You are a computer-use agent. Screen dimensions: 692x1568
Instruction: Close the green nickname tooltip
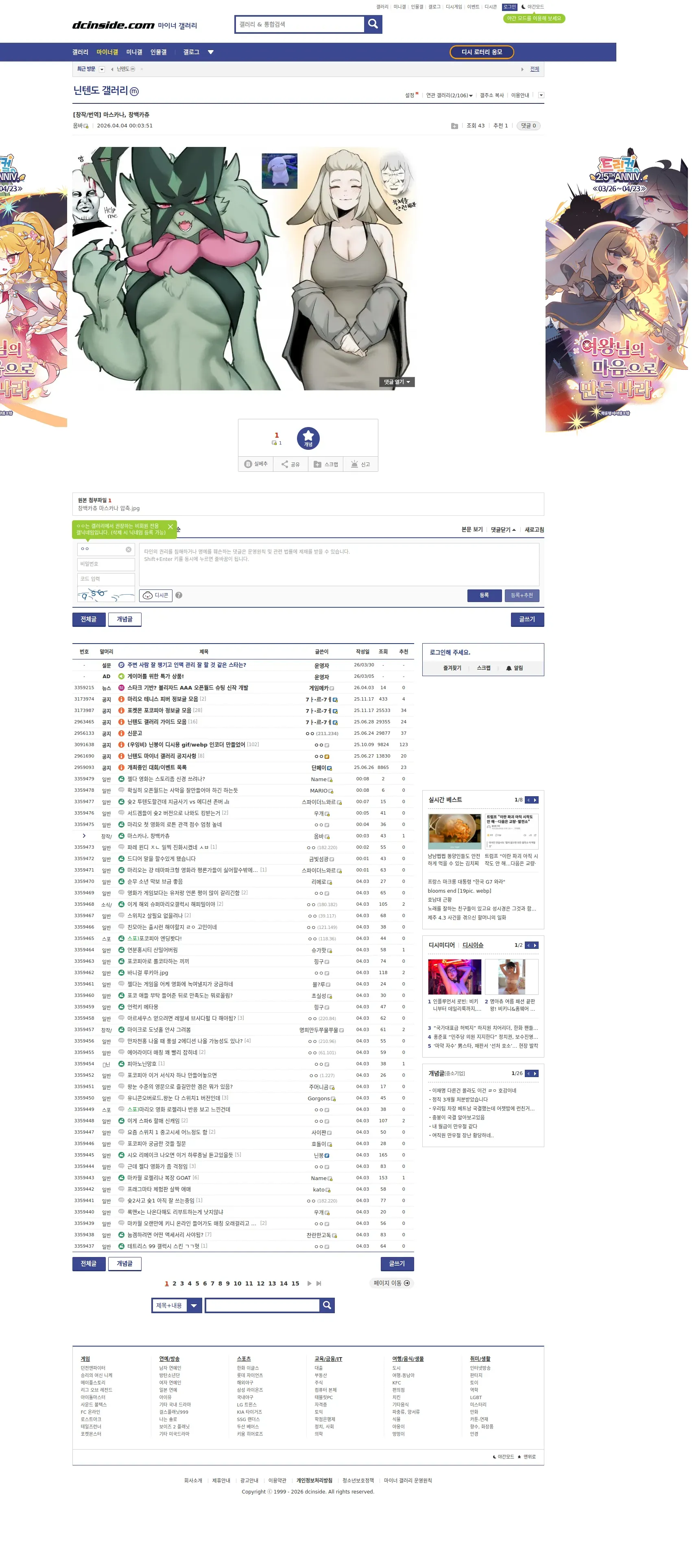click(x=170, y=526)
